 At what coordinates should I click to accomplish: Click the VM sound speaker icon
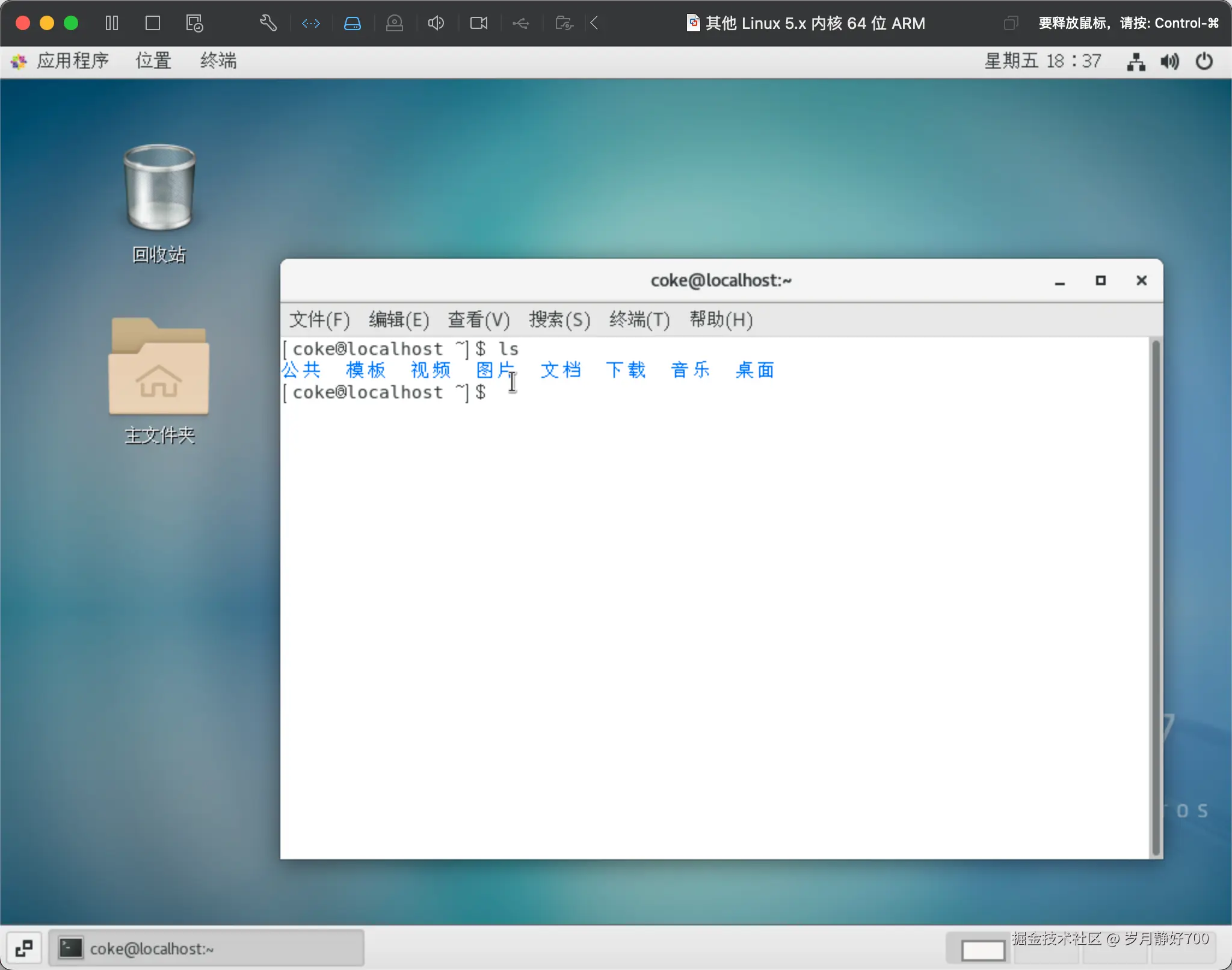(436, 23)
